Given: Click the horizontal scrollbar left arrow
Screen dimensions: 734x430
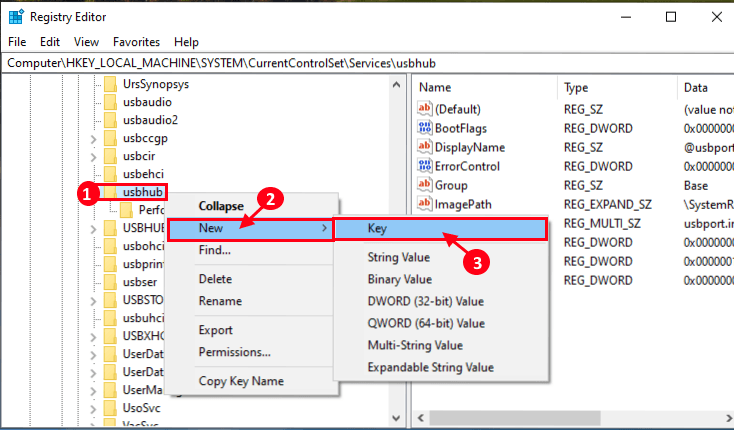Looking at the screenshot, I should 420,417.
